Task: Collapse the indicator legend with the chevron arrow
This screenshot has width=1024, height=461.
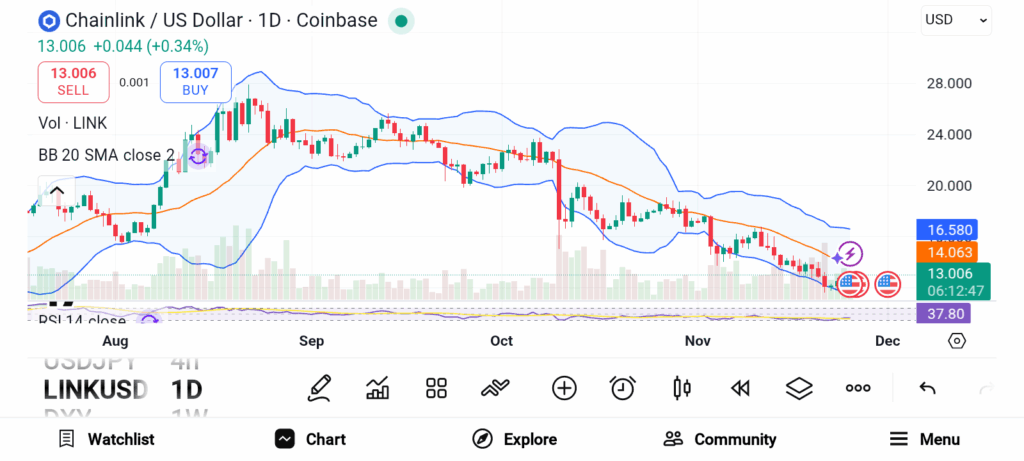Action: pyautogui.click(x=57, y=191)
